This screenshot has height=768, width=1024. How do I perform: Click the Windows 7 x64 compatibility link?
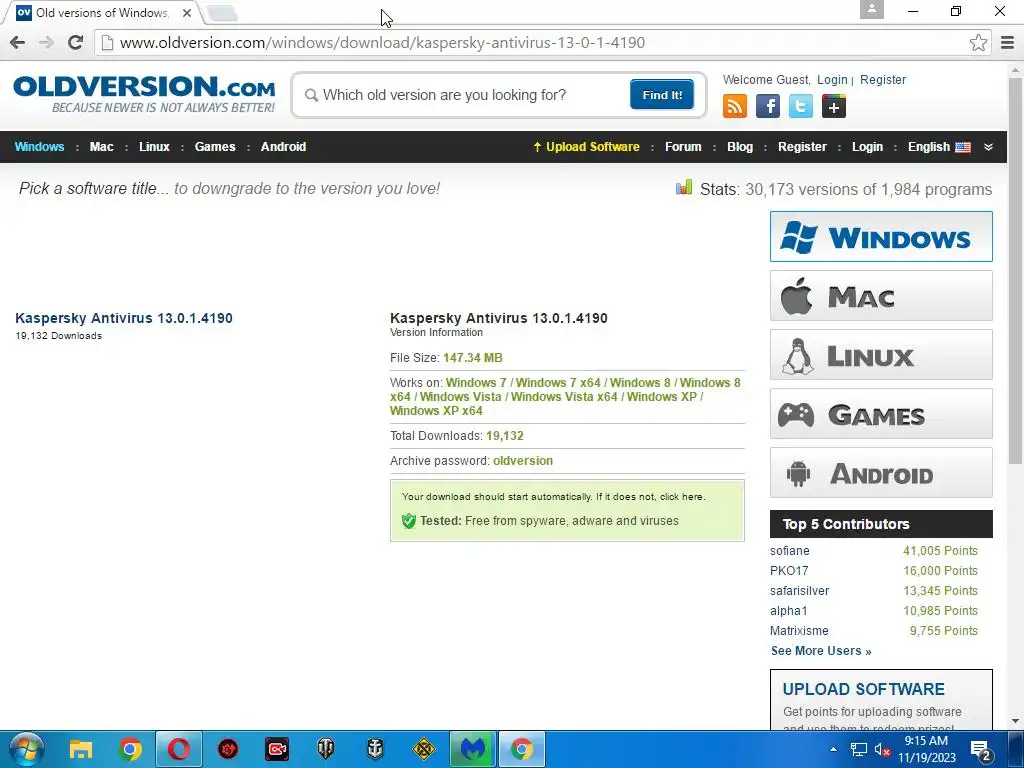click(558, 383)
